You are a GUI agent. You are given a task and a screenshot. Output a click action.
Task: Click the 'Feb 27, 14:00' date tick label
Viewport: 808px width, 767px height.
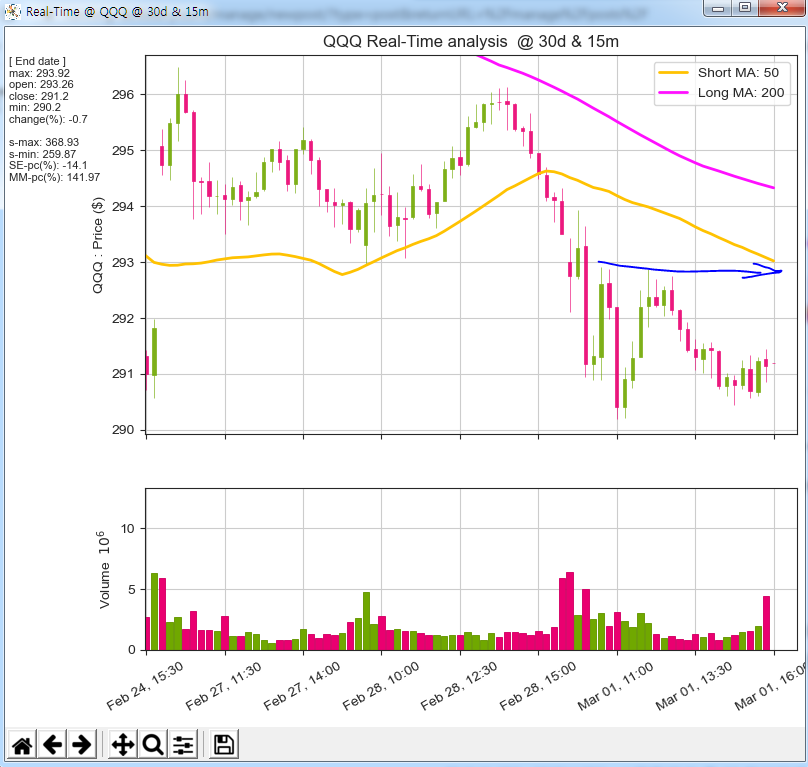tap(301, 687)
